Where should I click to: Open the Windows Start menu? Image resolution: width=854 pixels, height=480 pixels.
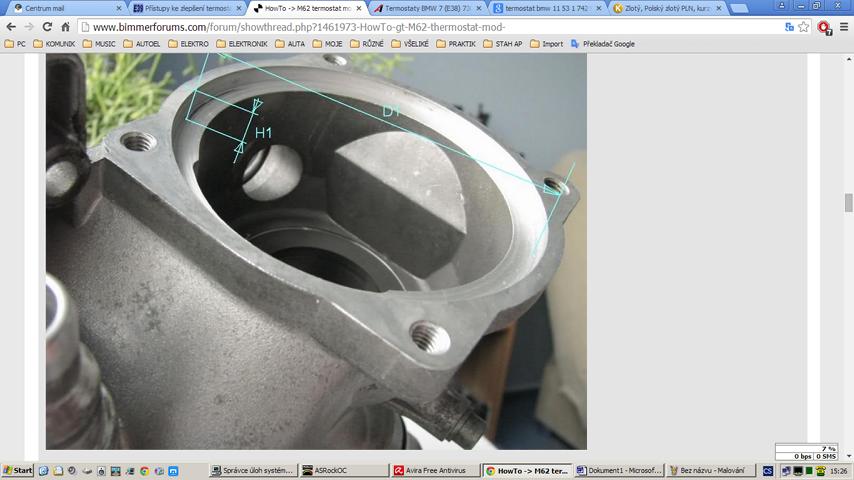[x=17, y=470]
